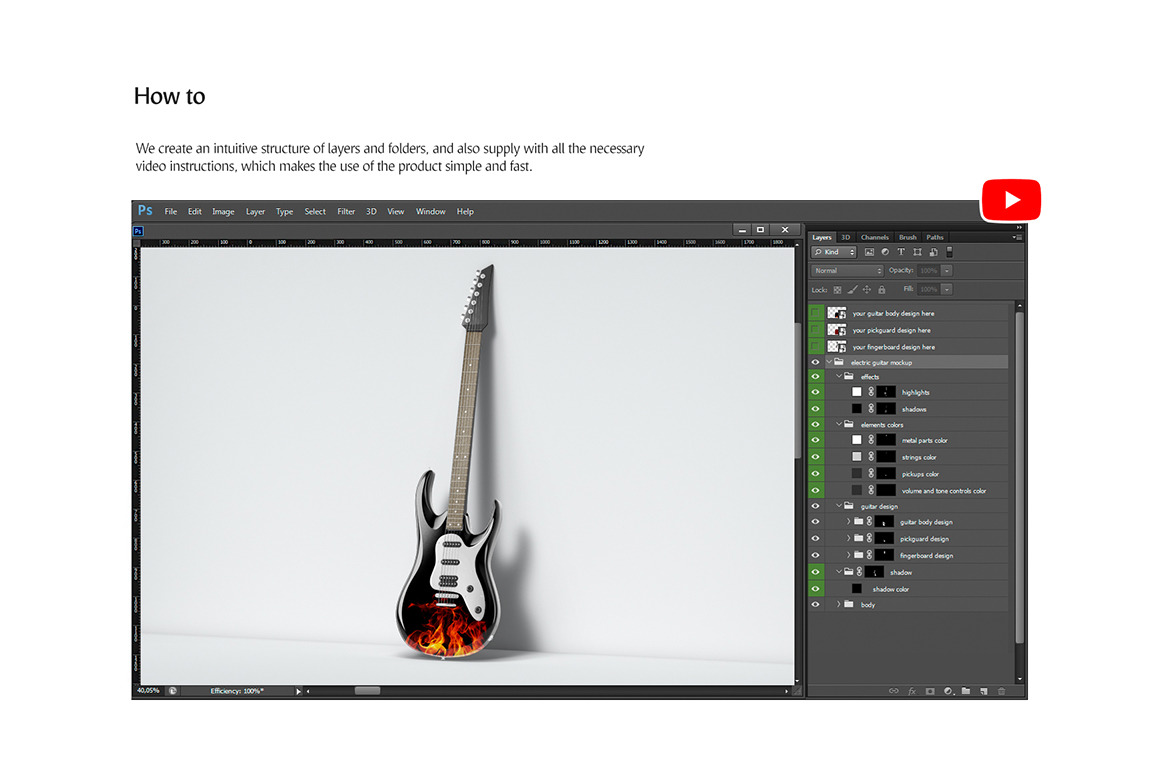This screenshot has width=1160, height=774.
Task: Click the Add layer style fx icon
Action: tap(912, 691)
